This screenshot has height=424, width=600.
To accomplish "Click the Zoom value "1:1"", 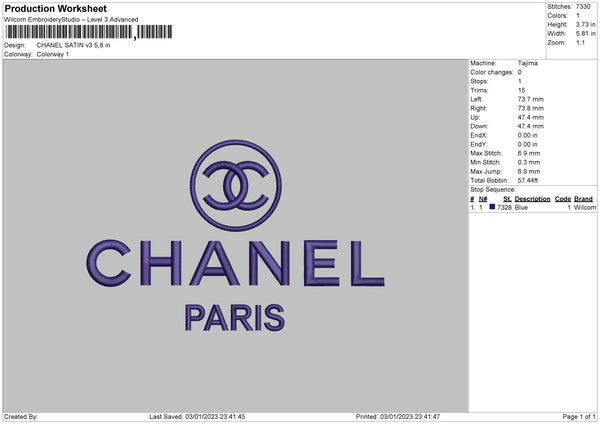I will pos(580,42).
